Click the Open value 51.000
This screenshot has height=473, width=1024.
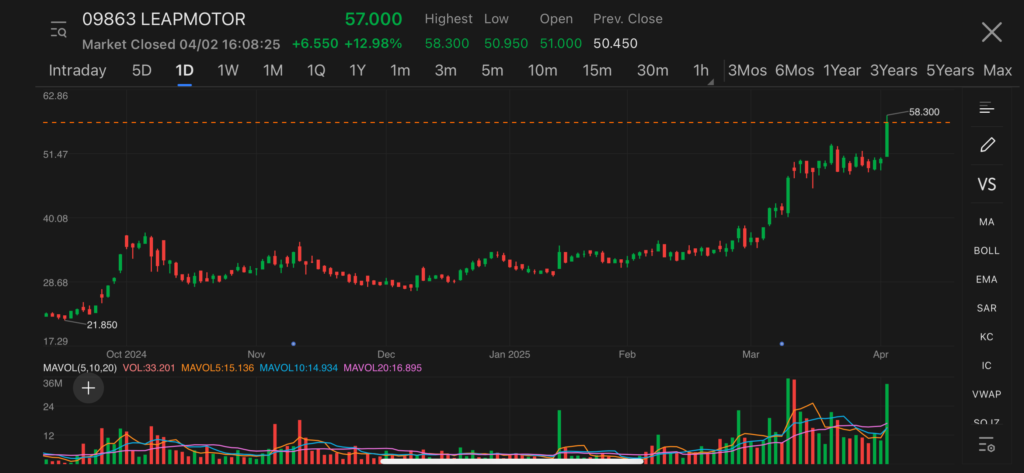(x=560, y=44)
